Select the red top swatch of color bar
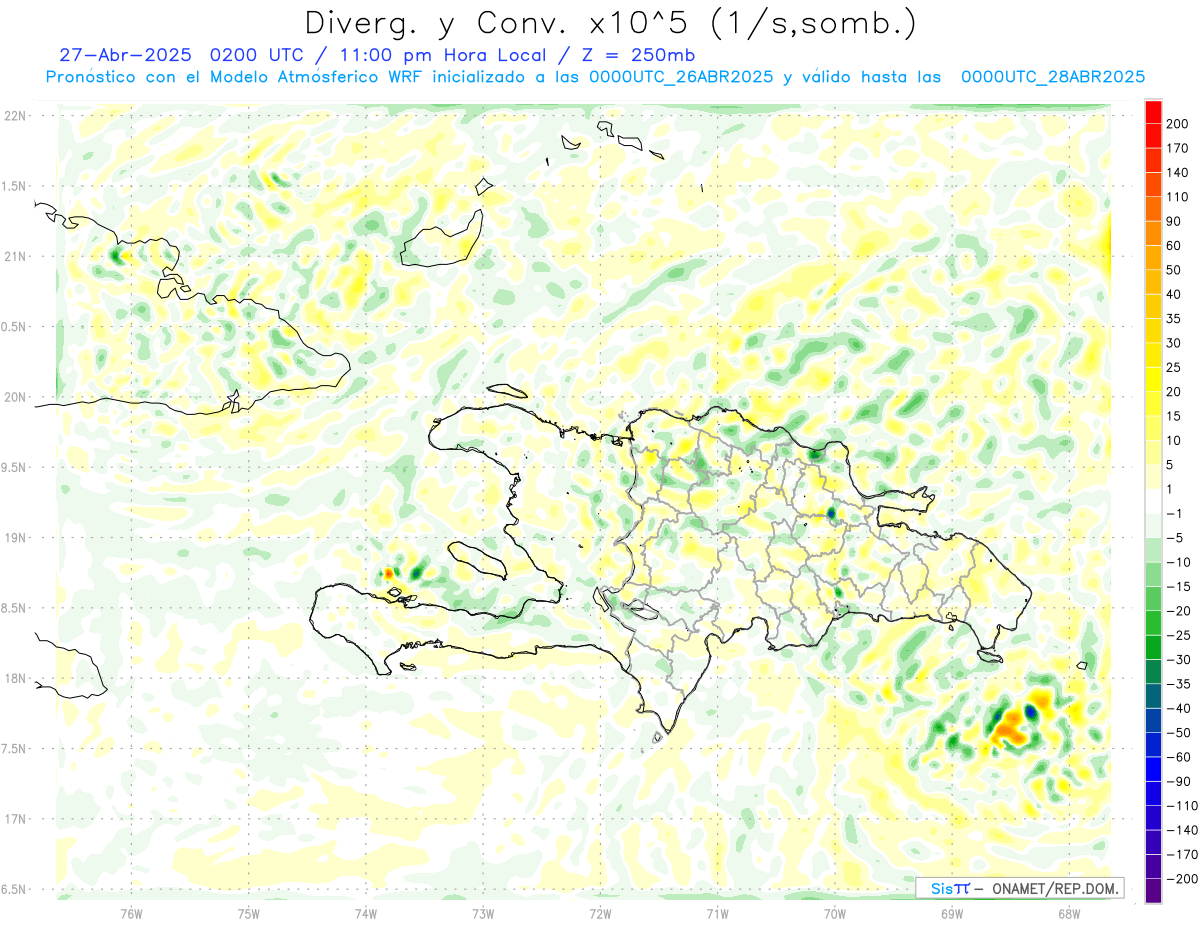 1154,111
